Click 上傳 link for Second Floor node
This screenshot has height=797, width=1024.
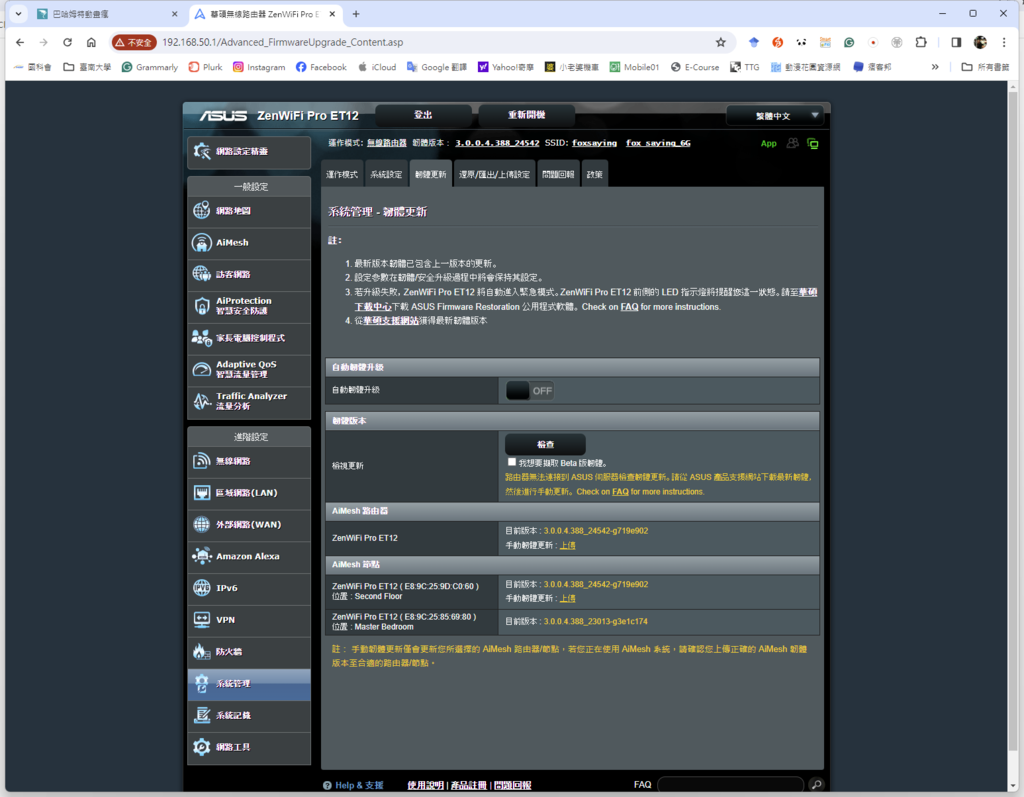click(568, 598)
